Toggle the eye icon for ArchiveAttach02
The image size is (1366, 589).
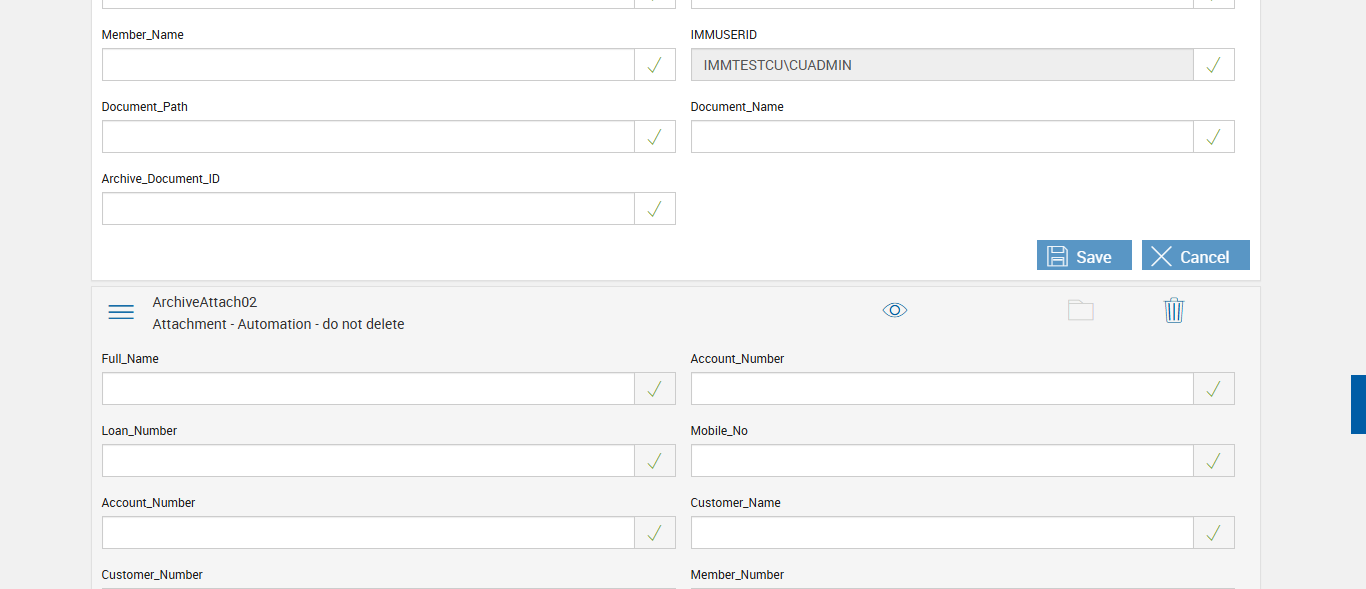895,310
